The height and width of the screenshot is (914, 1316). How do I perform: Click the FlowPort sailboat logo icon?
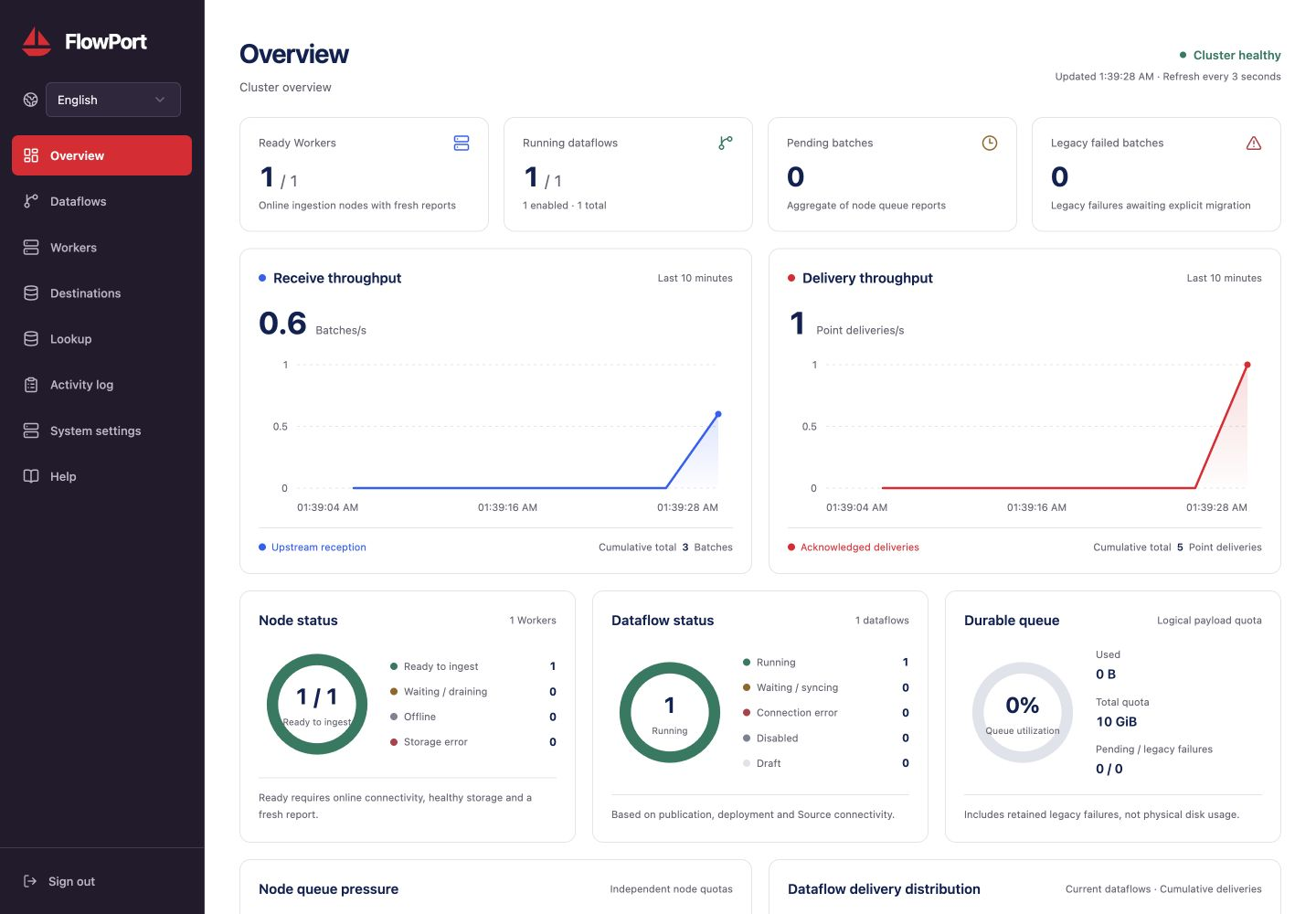click(x=37, y=41)
